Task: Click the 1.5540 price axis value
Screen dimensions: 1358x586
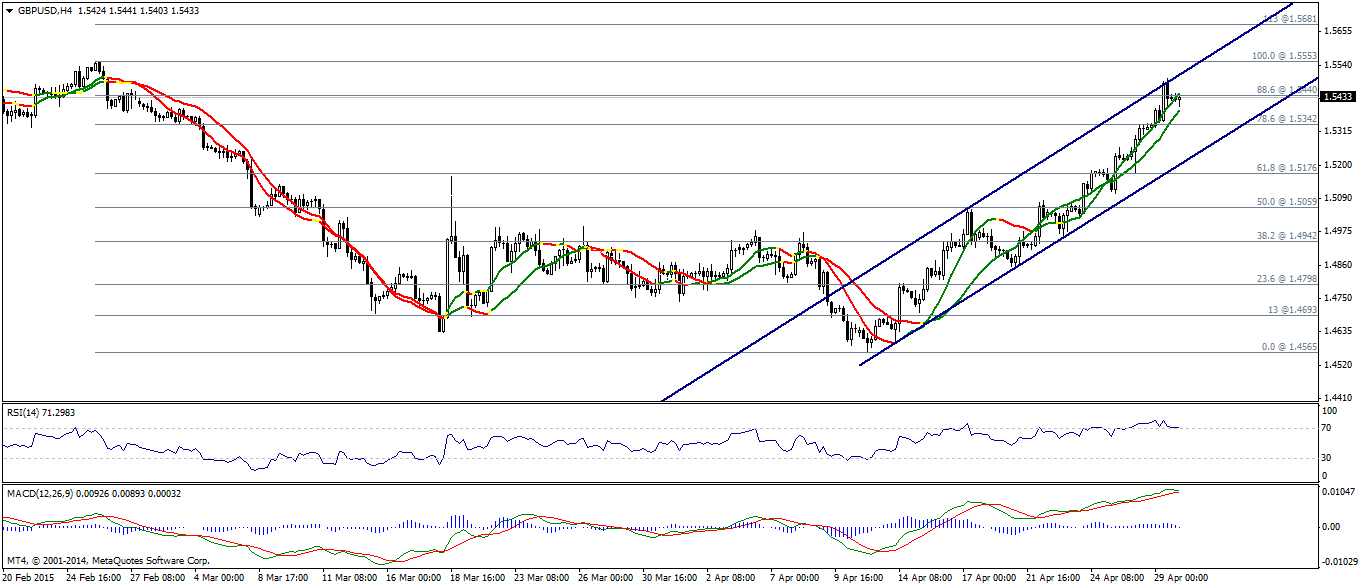Action: click(1337, 65)
